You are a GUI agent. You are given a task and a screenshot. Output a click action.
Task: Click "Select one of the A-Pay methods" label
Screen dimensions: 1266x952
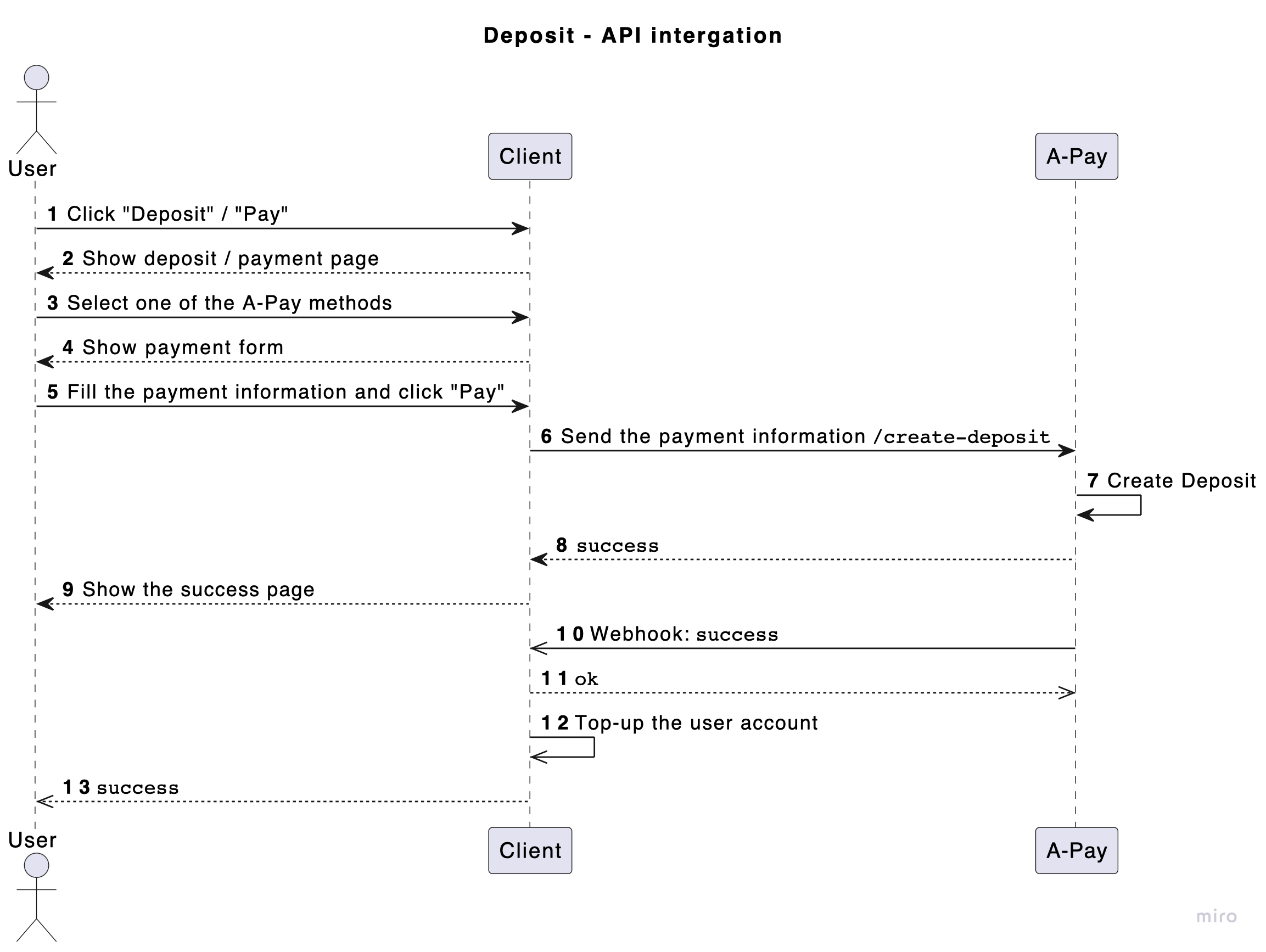[x=229, y=303]
